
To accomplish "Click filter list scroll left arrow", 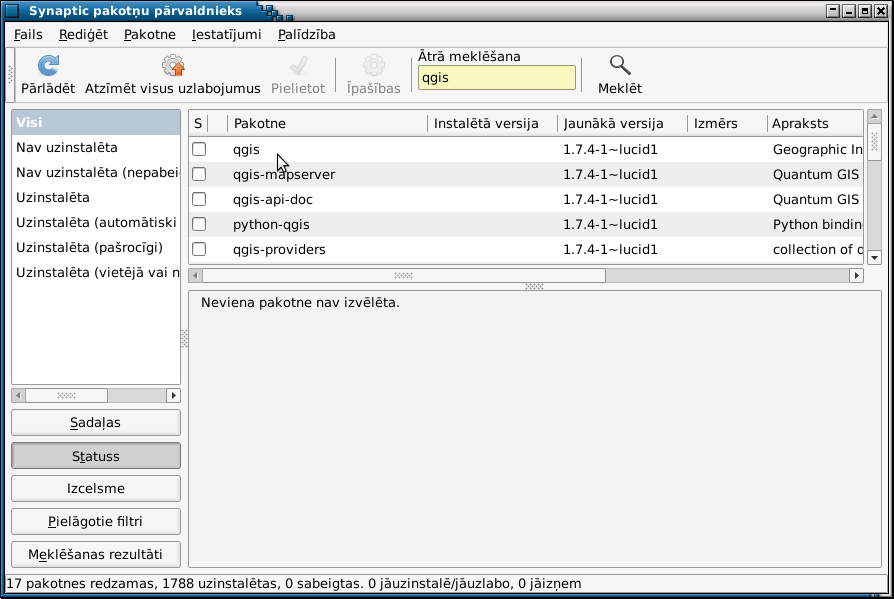I will pyautogui.click(x=18, y=396).
